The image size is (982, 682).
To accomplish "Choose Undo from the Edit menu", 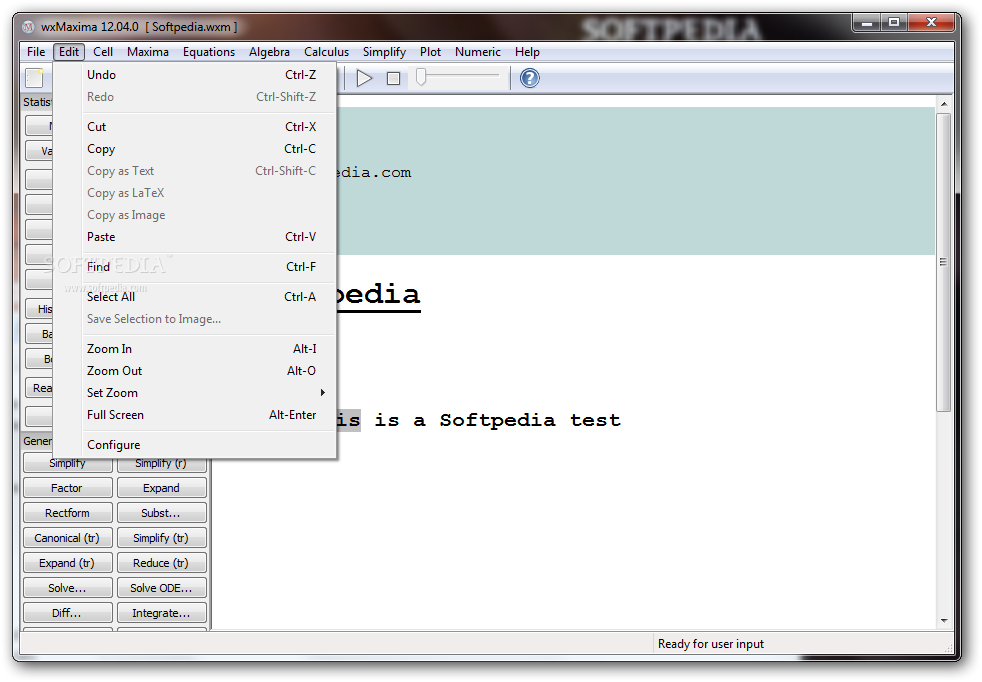I will (195, 75).
